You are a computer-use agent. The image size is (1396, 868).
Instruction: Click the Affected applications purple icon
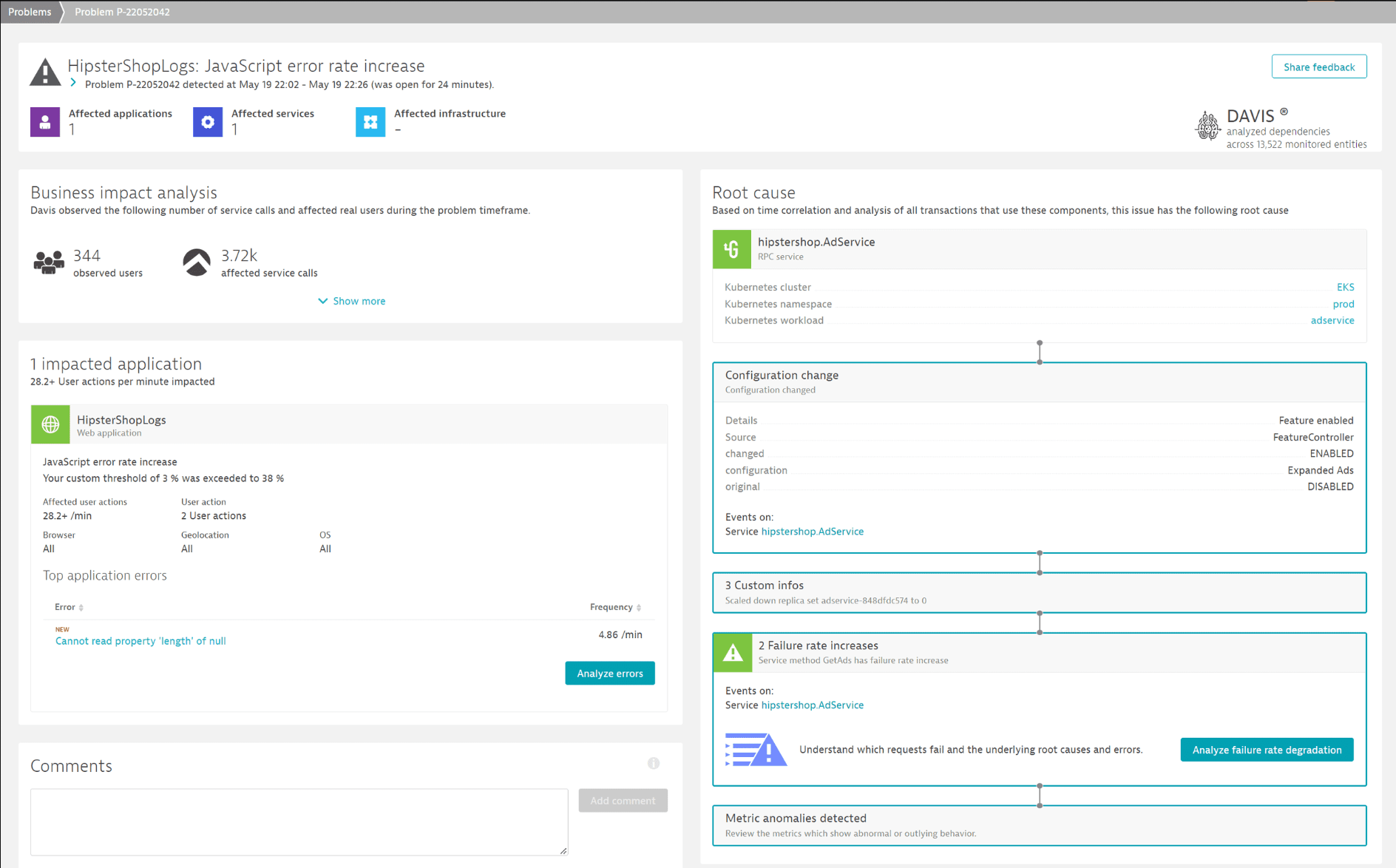click(45, 122)
